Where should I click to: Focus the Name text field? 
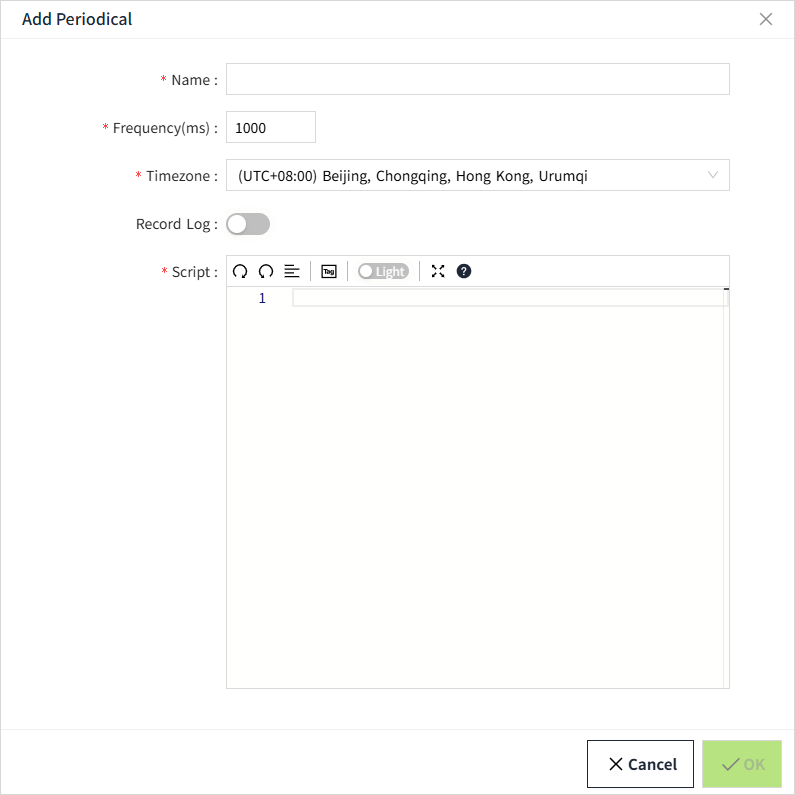[477, 80]
